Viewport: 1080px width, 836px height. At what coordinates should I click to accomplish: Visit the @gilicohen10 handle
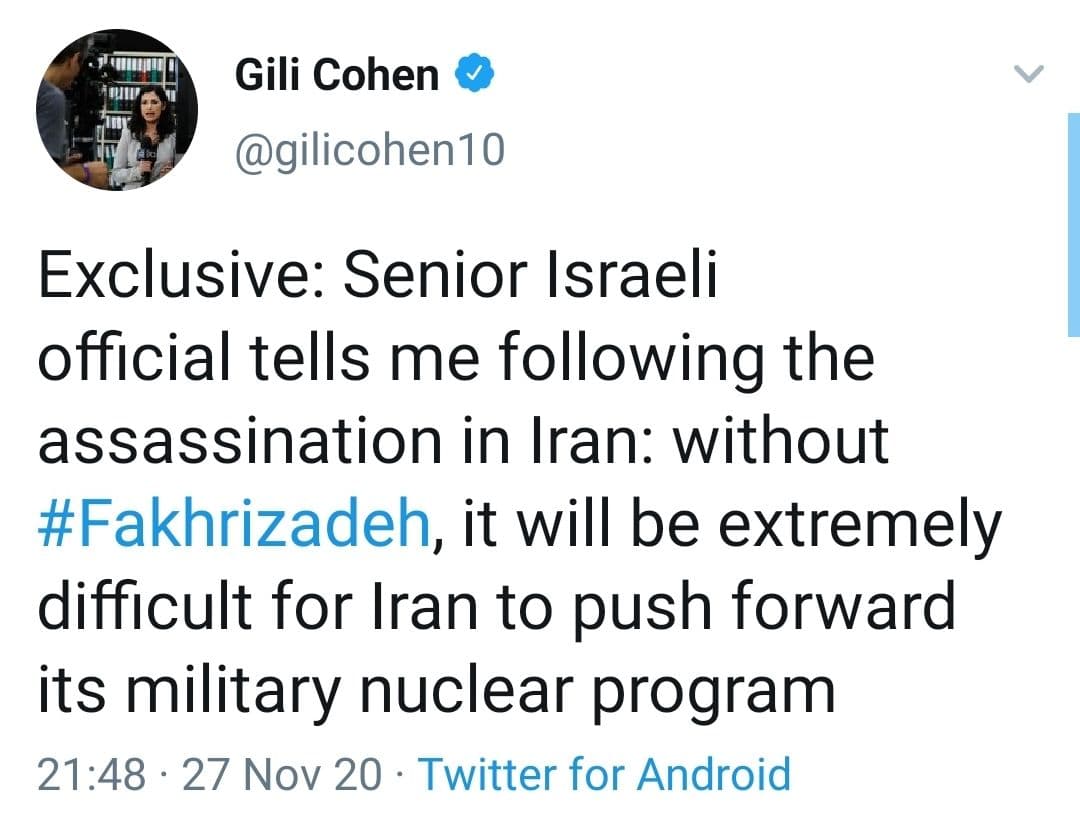[369, 150]
